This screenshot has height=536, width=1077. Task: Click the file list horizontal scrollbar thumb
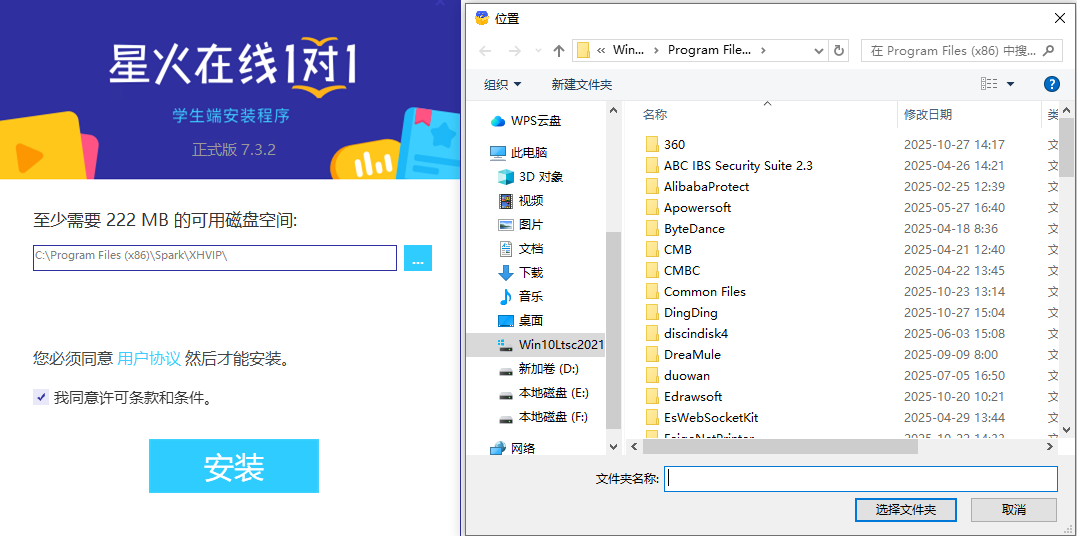(780, 447)
